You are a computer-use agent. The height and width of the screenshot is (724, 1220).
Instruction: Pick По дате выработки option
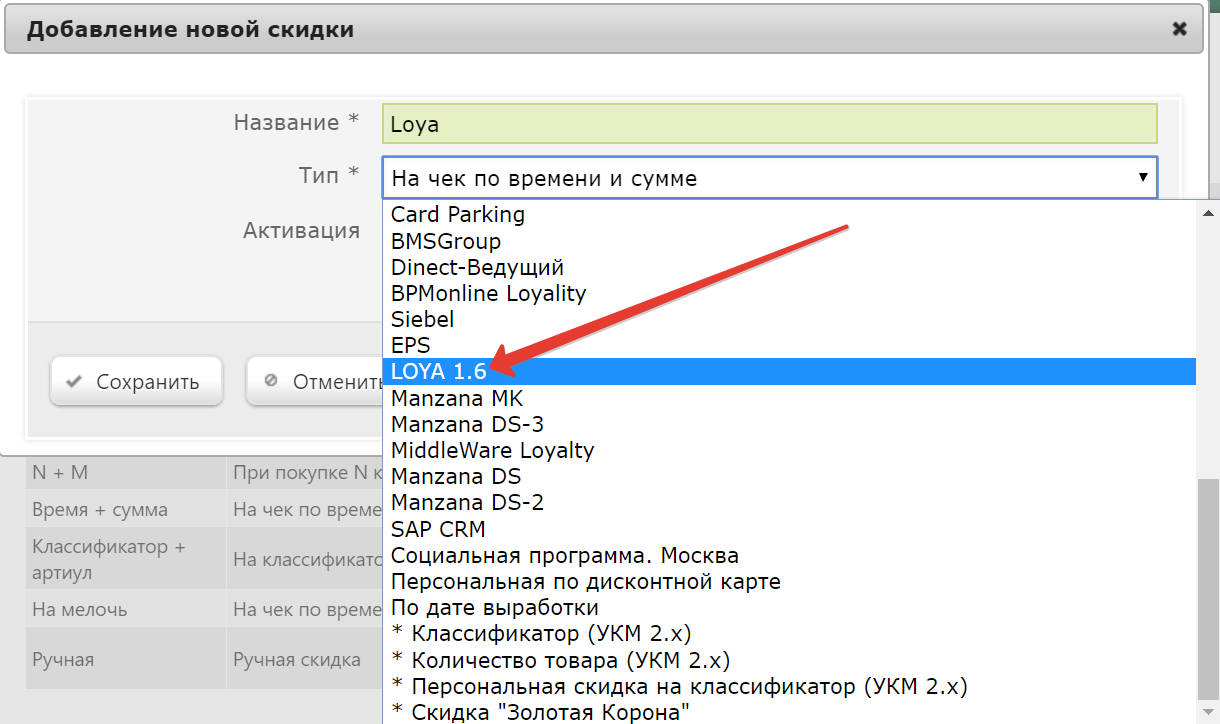click(790, 606)
